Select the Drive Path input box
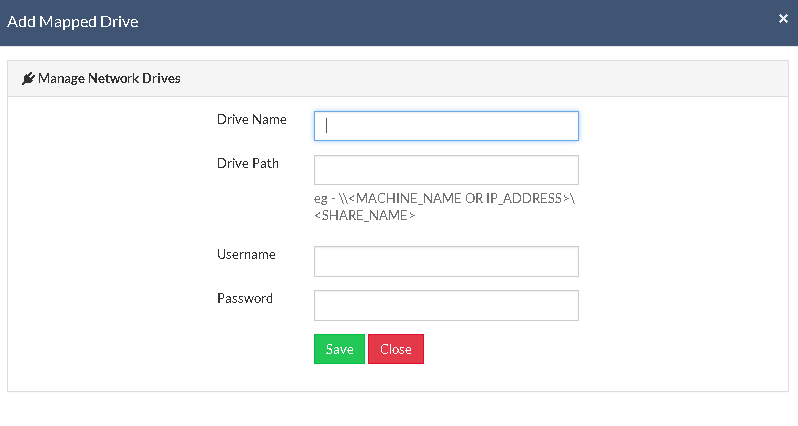This screenshot has width=798, height=426. click(x=446, y=170)
